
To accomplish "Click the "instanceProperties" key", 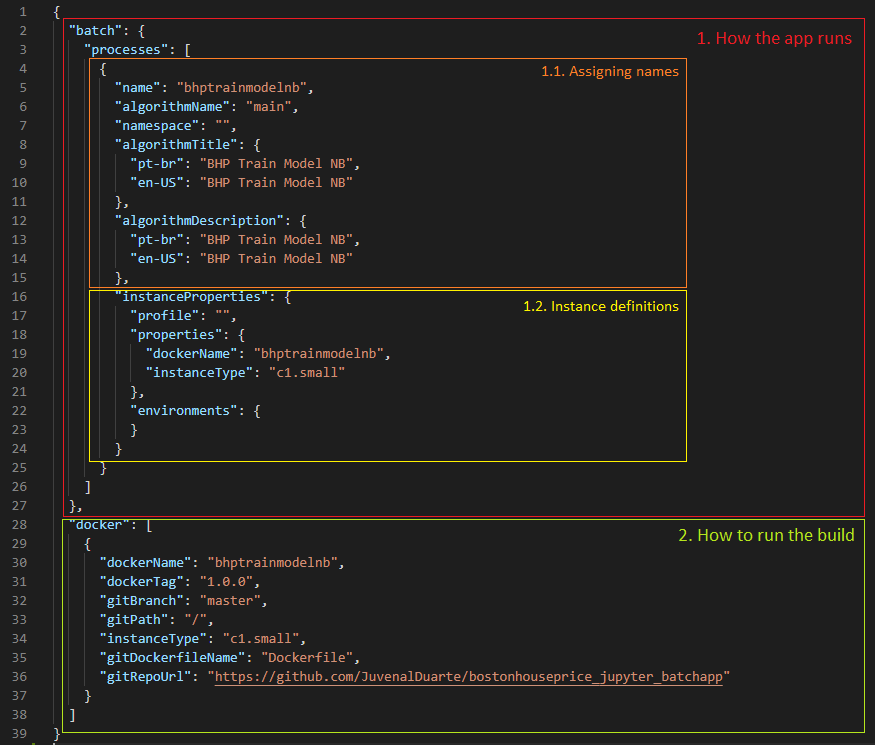I will pyautogui.click(x=191, y=296).
